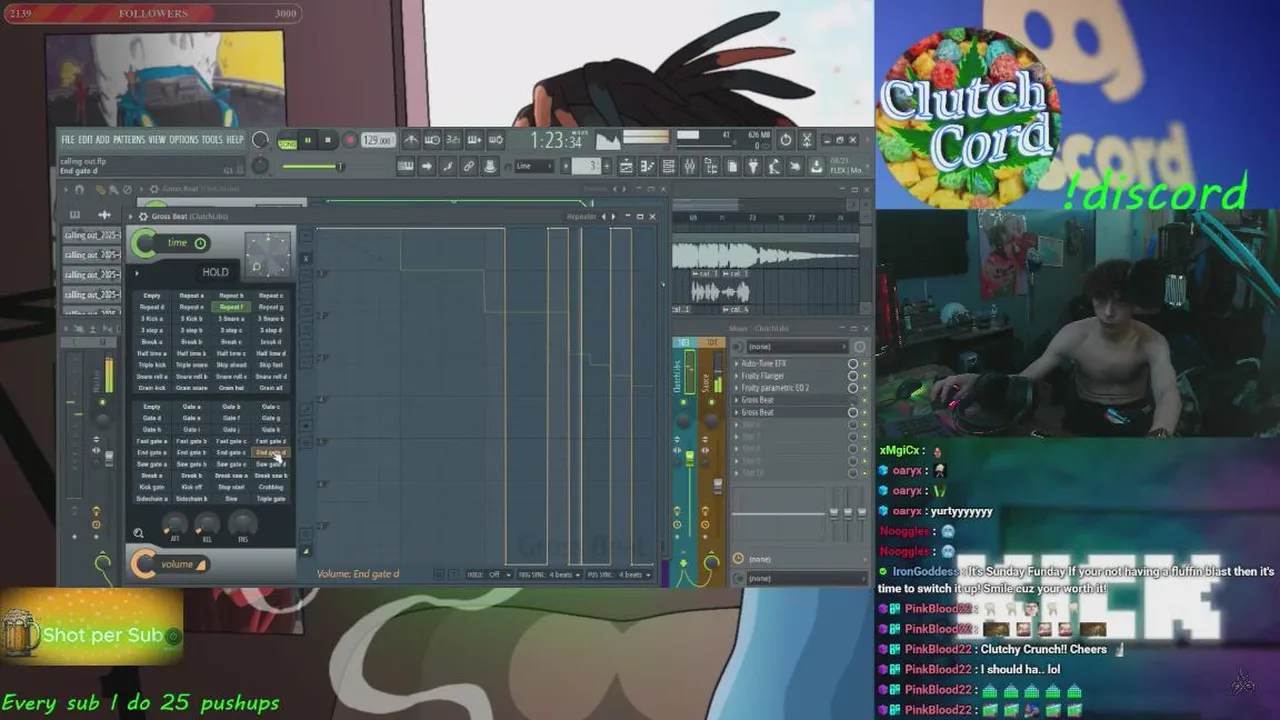Open the playlist view icon
This screenshot has height=720, width=1280.
pyautogui.click(x=626, y=166)
